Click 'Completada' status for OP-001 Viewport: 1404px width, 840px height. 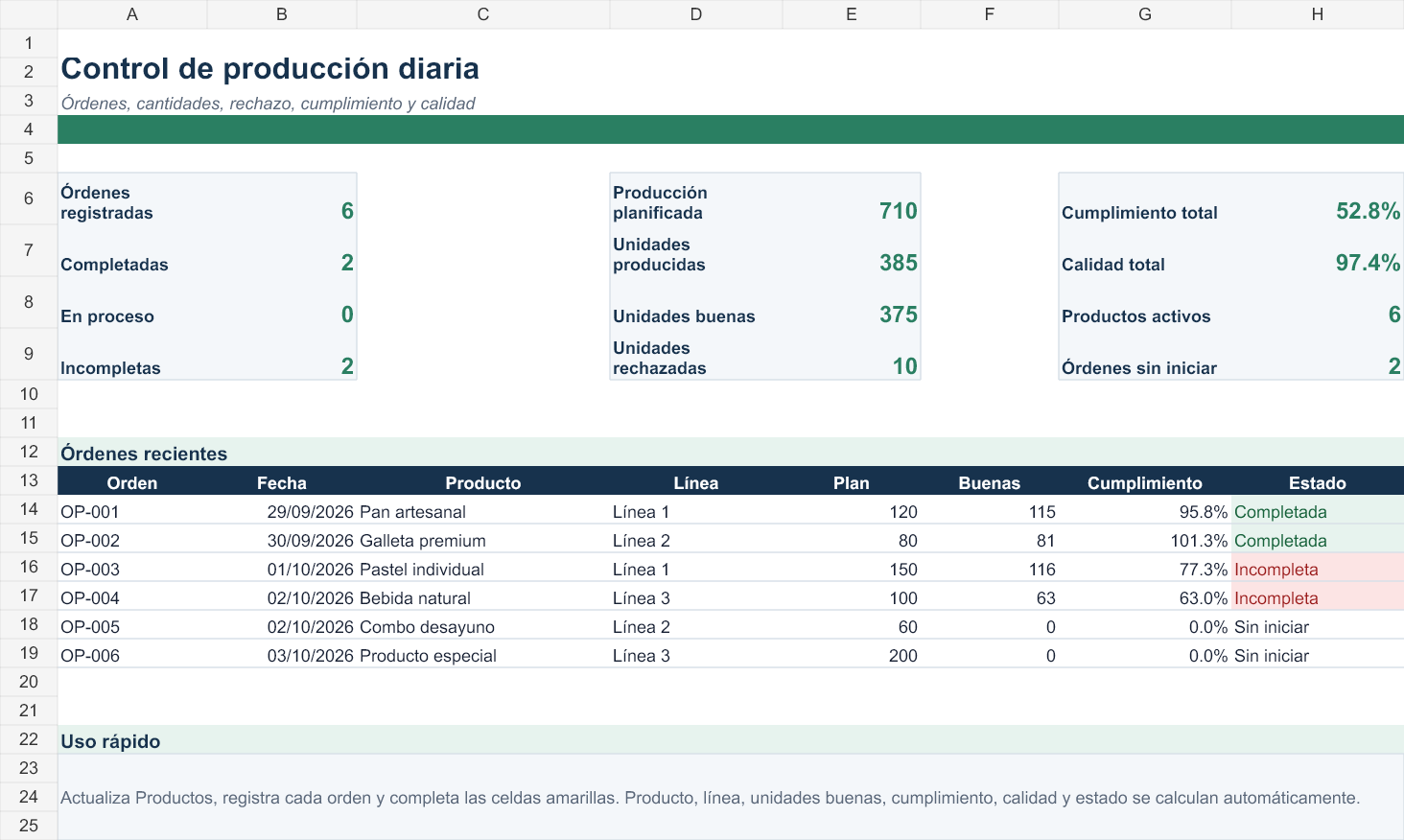click(x=1318, y=509)
